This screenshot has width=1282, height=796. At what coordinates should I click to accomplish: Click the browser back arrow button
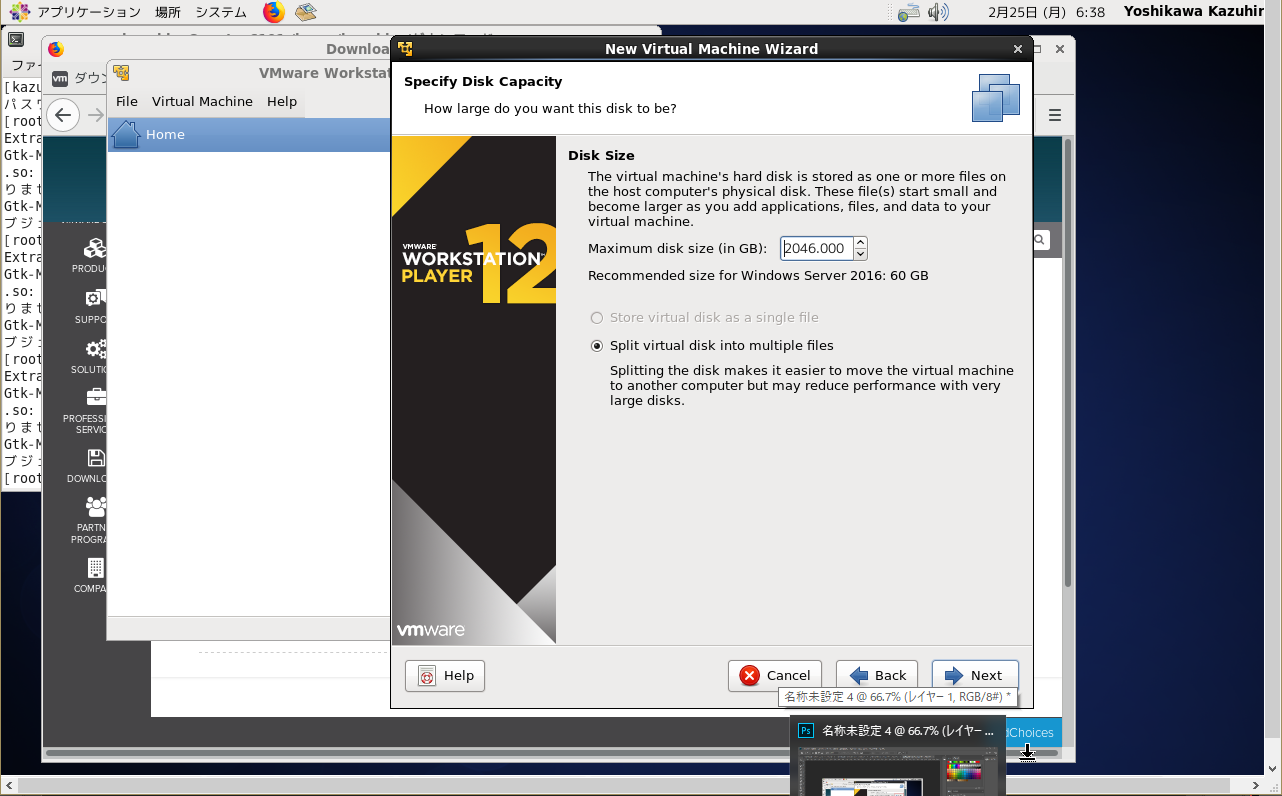click(x=63, y=115)
